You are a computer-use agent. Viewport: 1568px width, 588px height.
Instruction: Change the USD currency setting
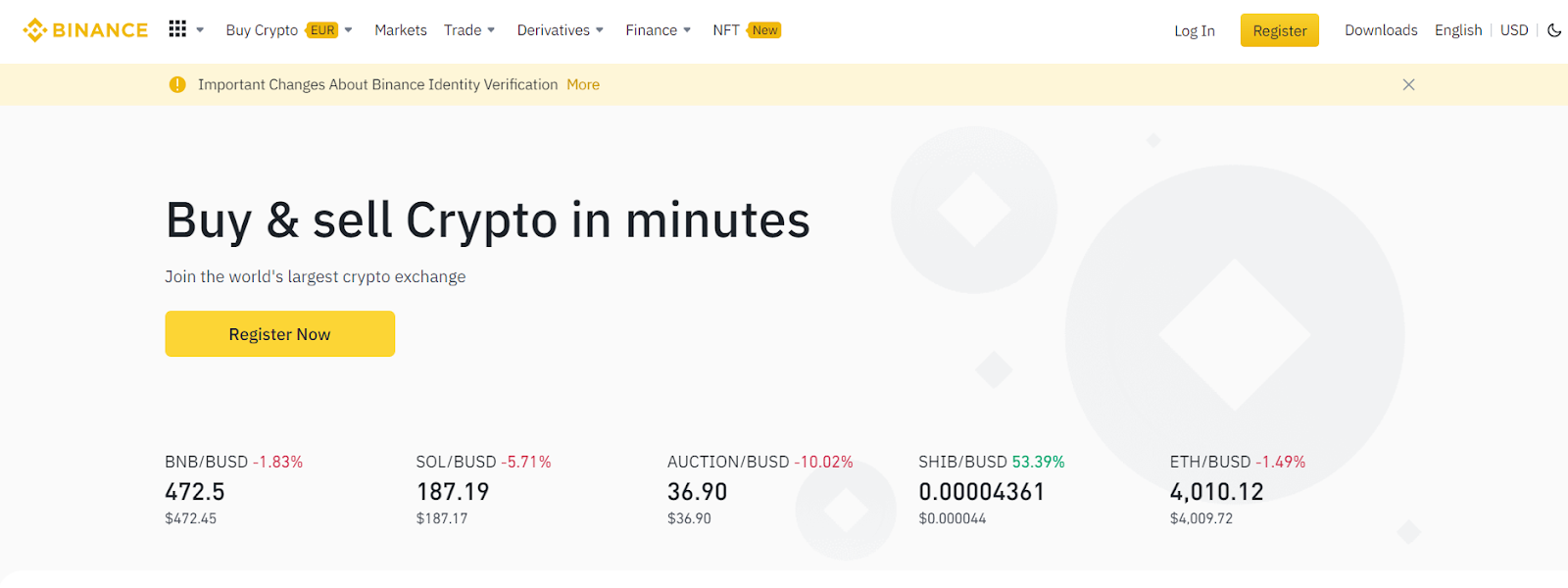pyautogui.click(x=1514, y=30)
